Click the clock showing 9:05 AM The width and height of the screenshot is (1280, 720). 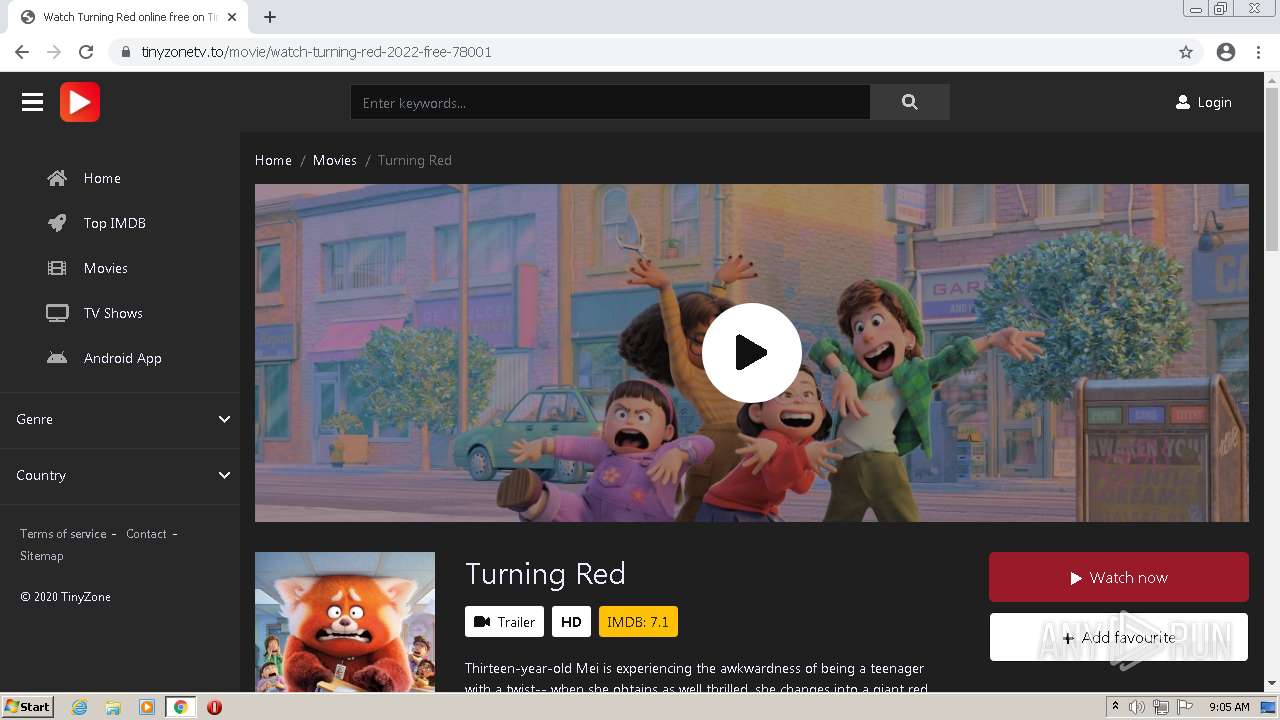tap(1229, 707)
